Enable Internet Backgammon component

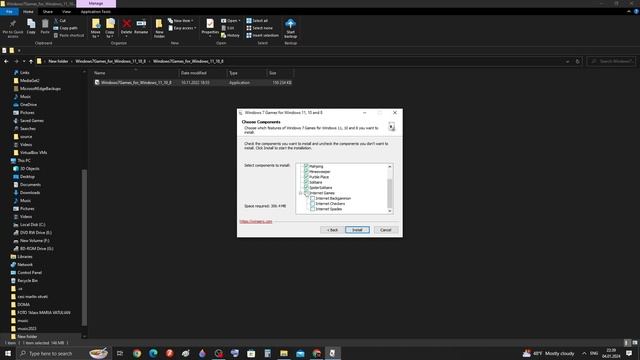[x=312, y=198]
